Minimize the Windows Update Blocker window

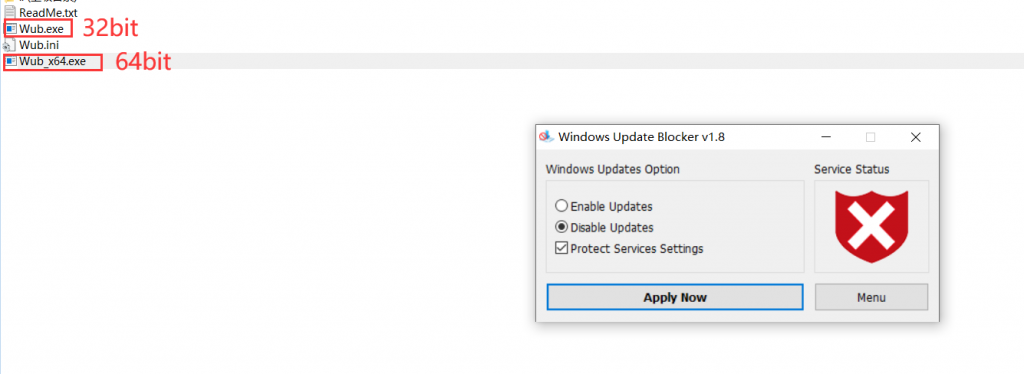827,137
